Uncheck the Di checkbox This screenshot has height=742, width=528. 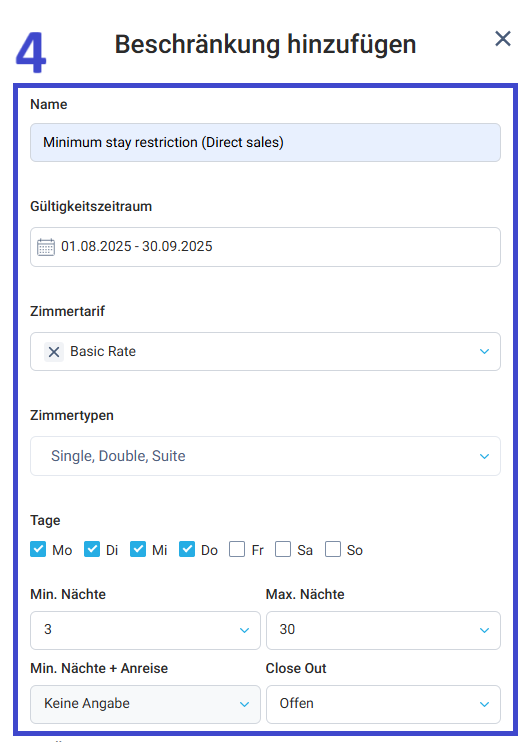coord(92,549)
